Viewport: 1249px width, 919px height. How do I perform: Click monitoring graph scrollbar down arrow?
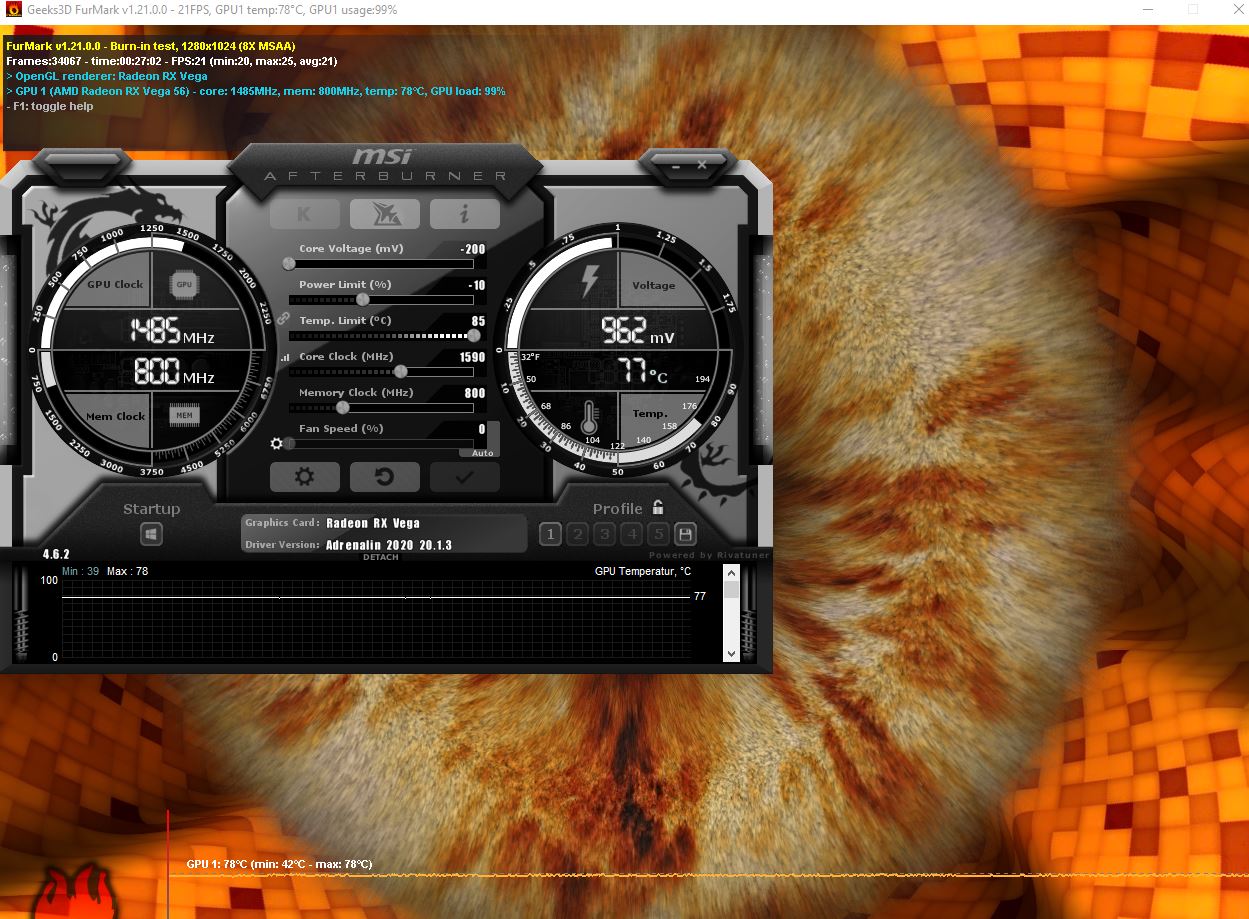point(731,653)
